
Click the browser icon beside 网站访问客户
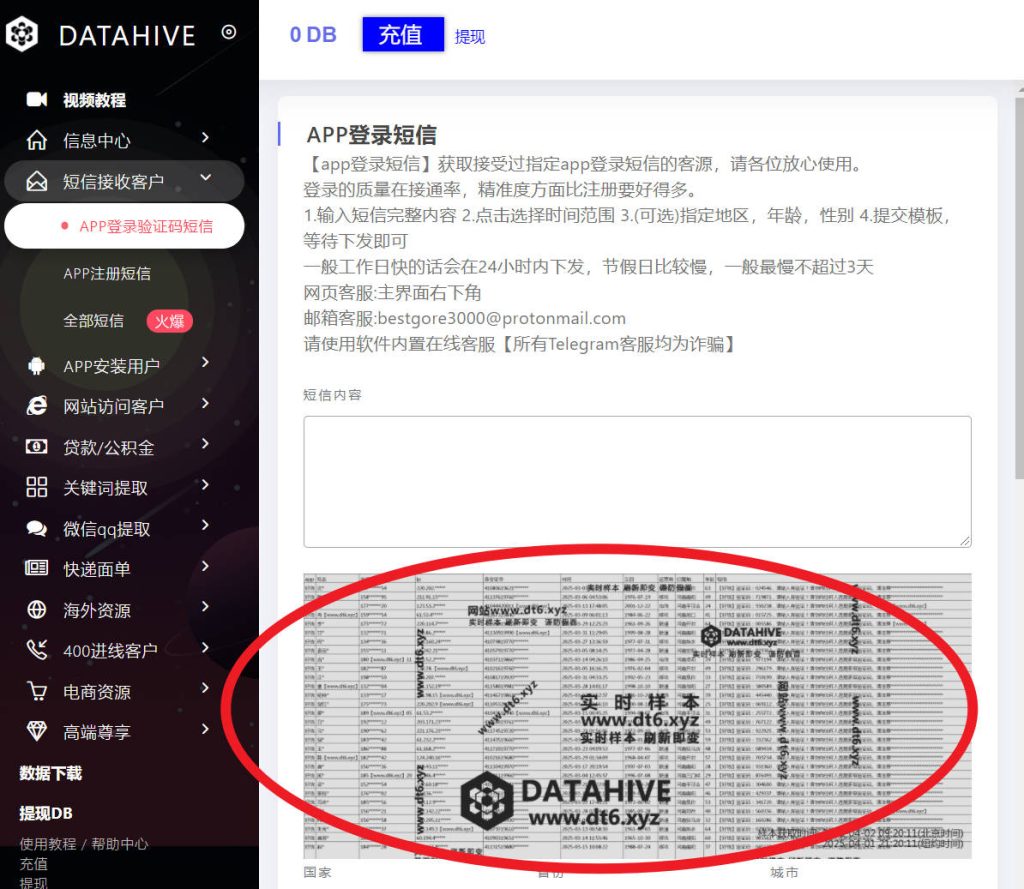tap(37, 406)
